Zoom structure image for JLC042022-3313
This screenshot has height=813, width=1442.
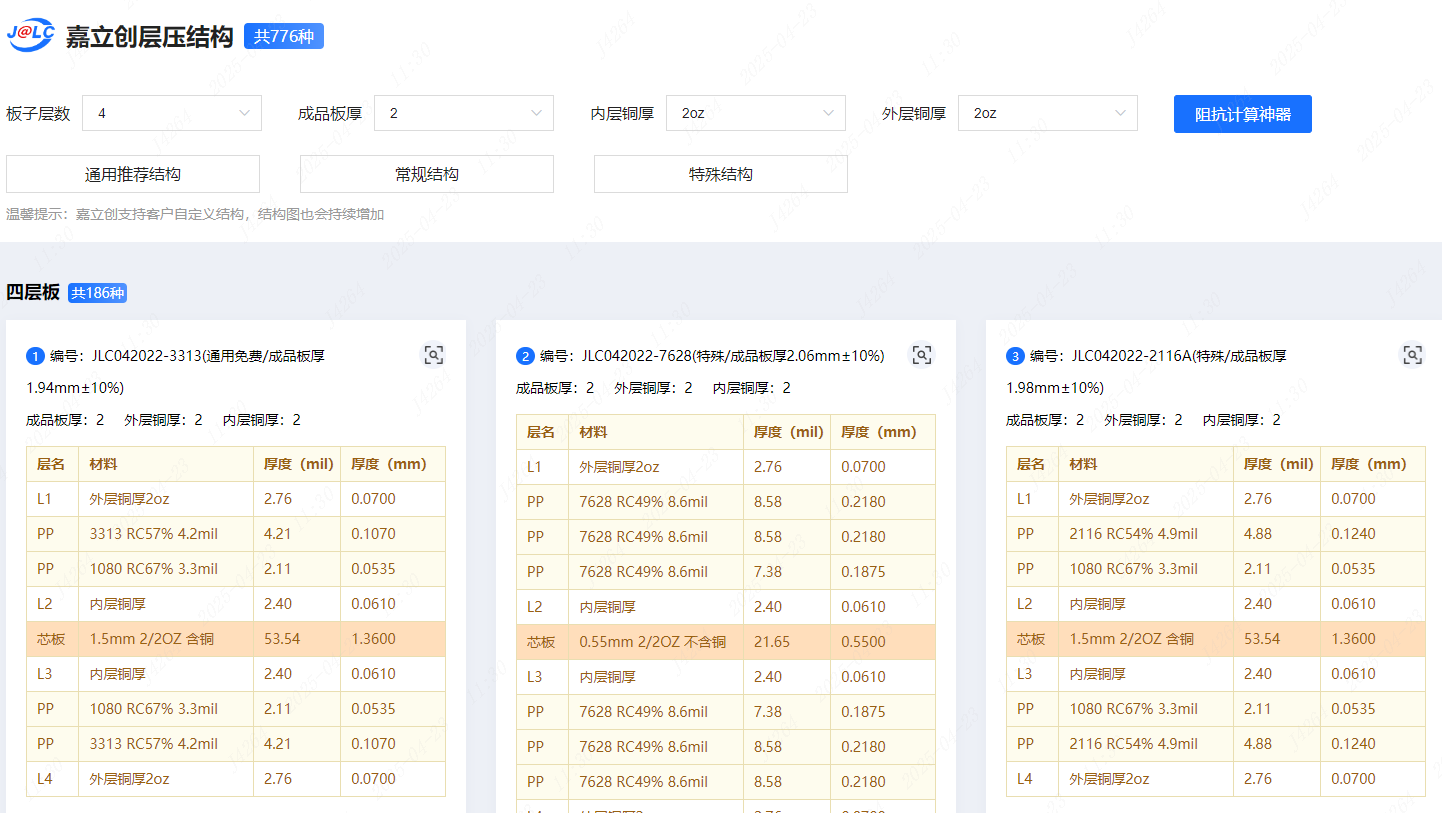[433, 355]
